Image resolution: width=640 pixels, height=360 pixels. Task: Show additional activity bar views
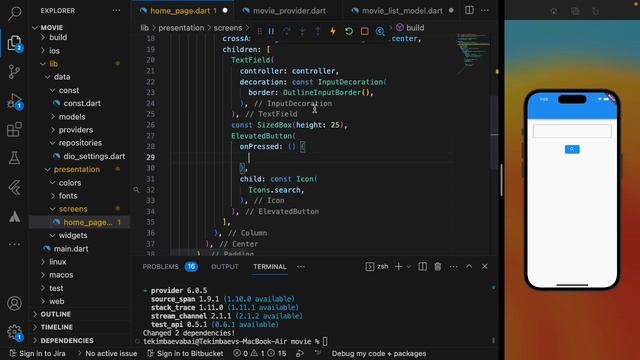pos(14,244)
